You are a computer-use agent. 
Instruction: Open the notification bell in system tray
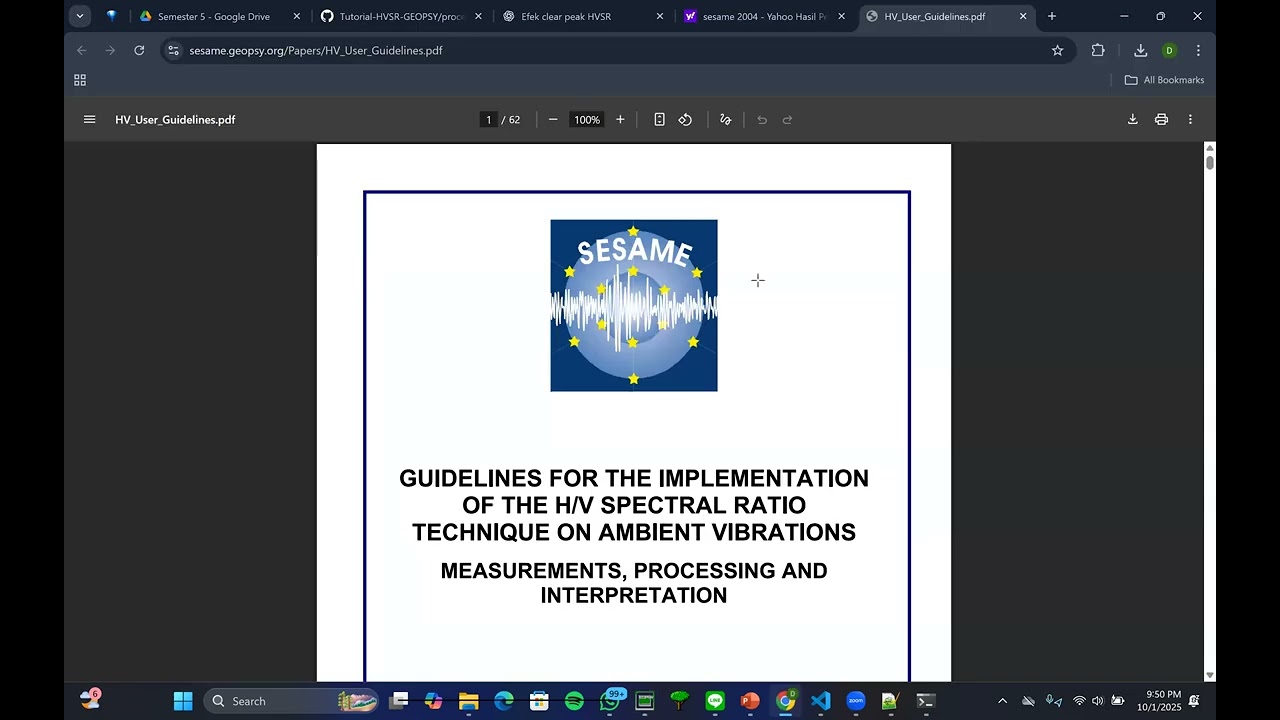[1194, 701]
